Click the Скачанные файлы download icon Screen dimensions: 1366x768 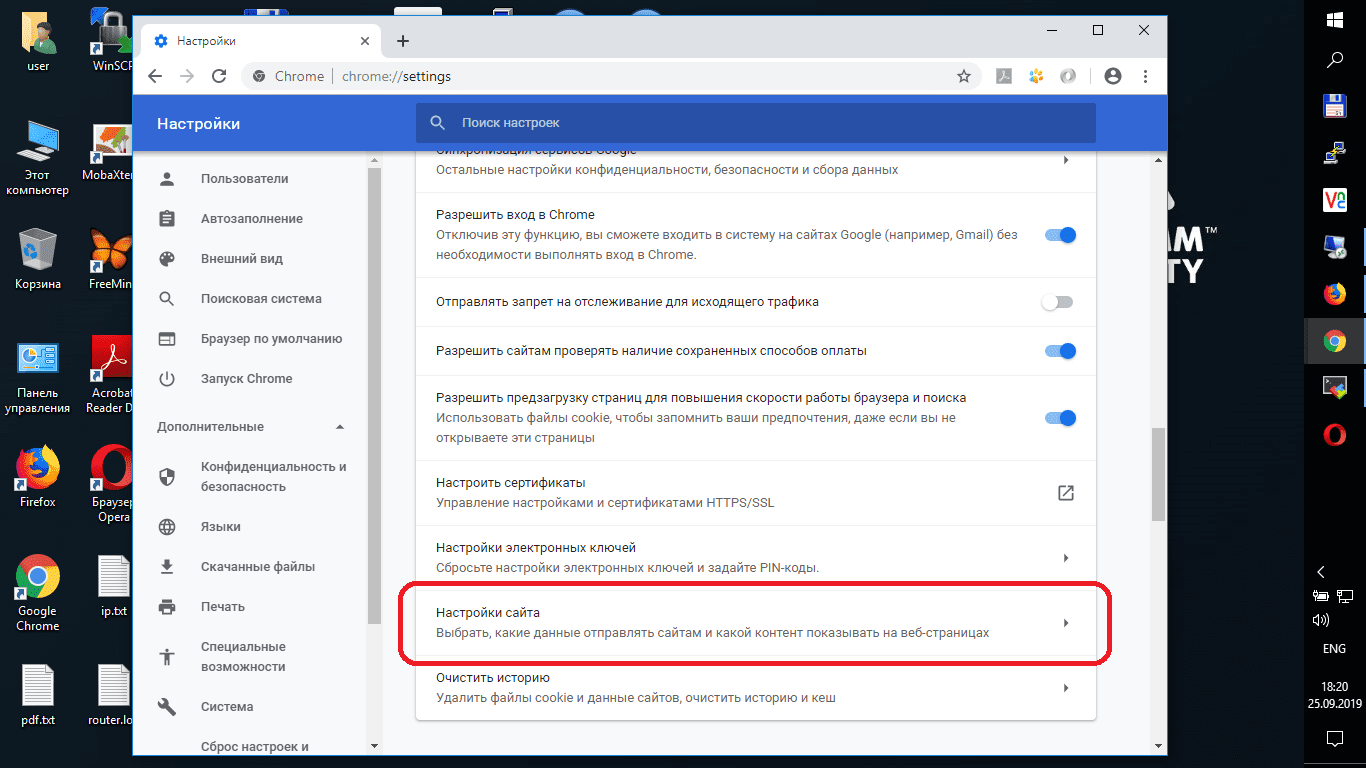pyautogui.click(x=167, y=567)
